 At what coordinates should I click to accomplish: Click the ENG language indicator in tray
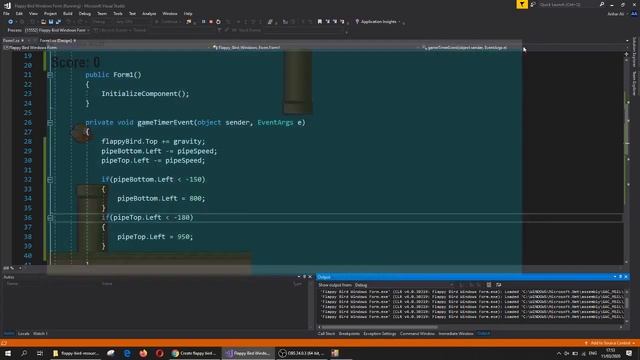click(x=593, y=353)
